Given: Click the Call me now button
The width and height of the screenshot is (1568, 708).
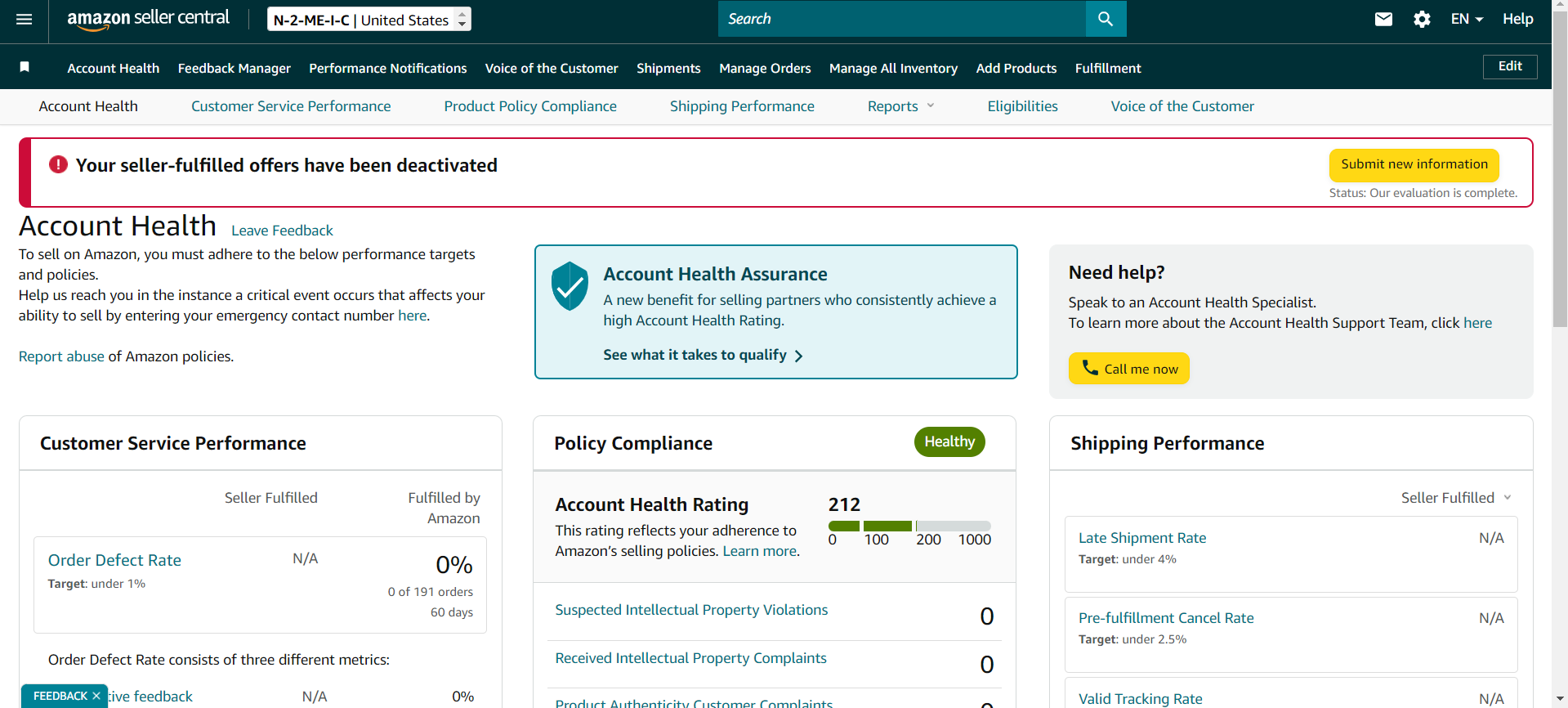Looking at the screenshot, I should coord(1129,369).
